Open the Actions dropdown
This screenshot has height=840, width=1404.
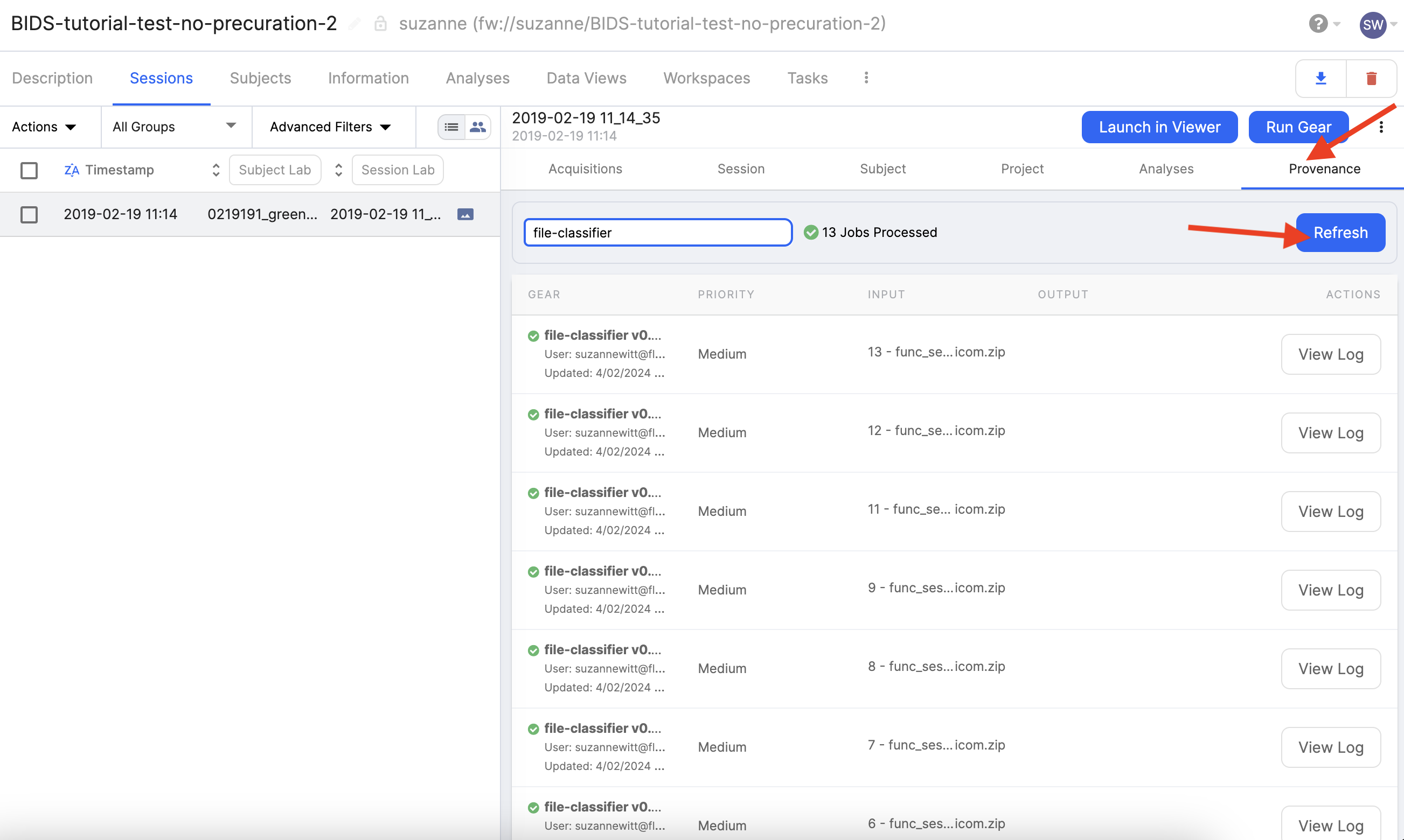pyautogui.click(x=44, y=127)
